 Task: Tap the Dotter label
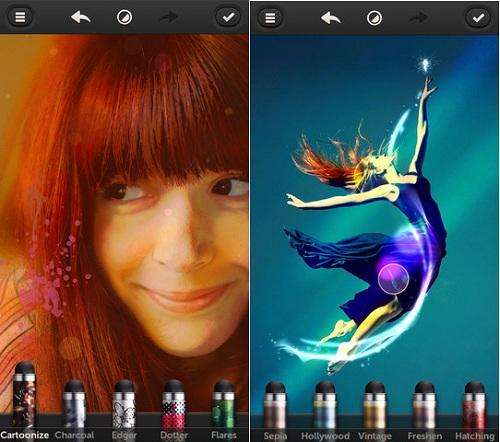(174, 435)
